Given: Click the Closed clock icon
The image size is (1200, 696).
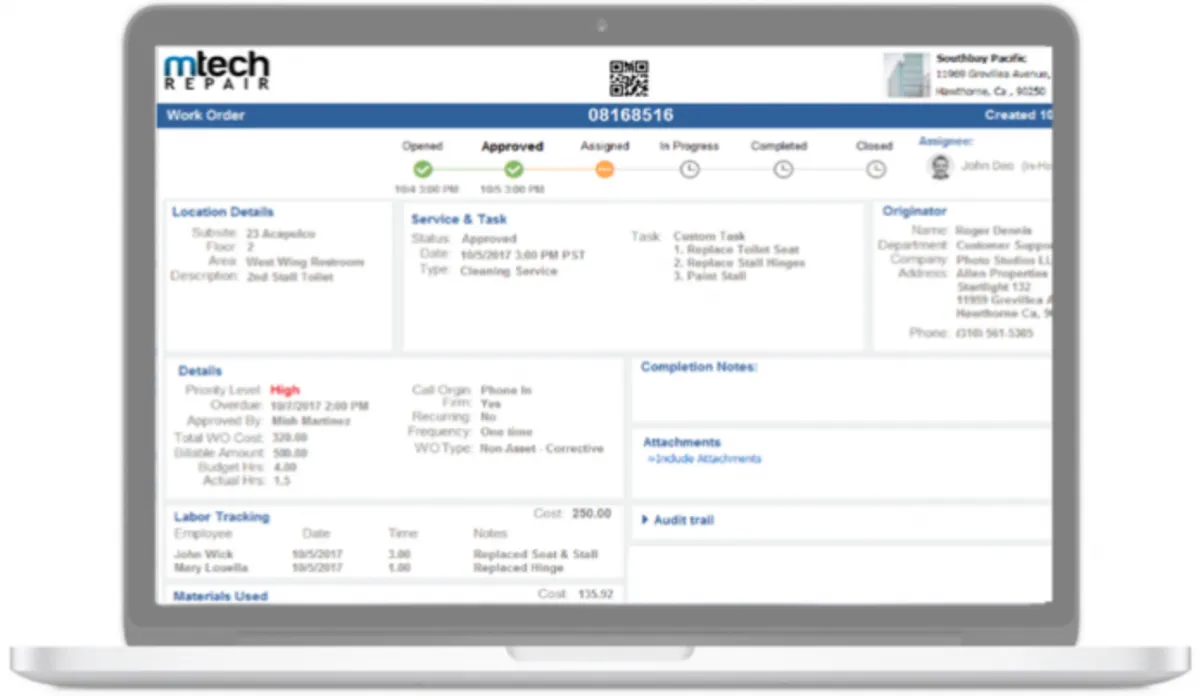Looking at the screenshot, I should click(875, 169).
